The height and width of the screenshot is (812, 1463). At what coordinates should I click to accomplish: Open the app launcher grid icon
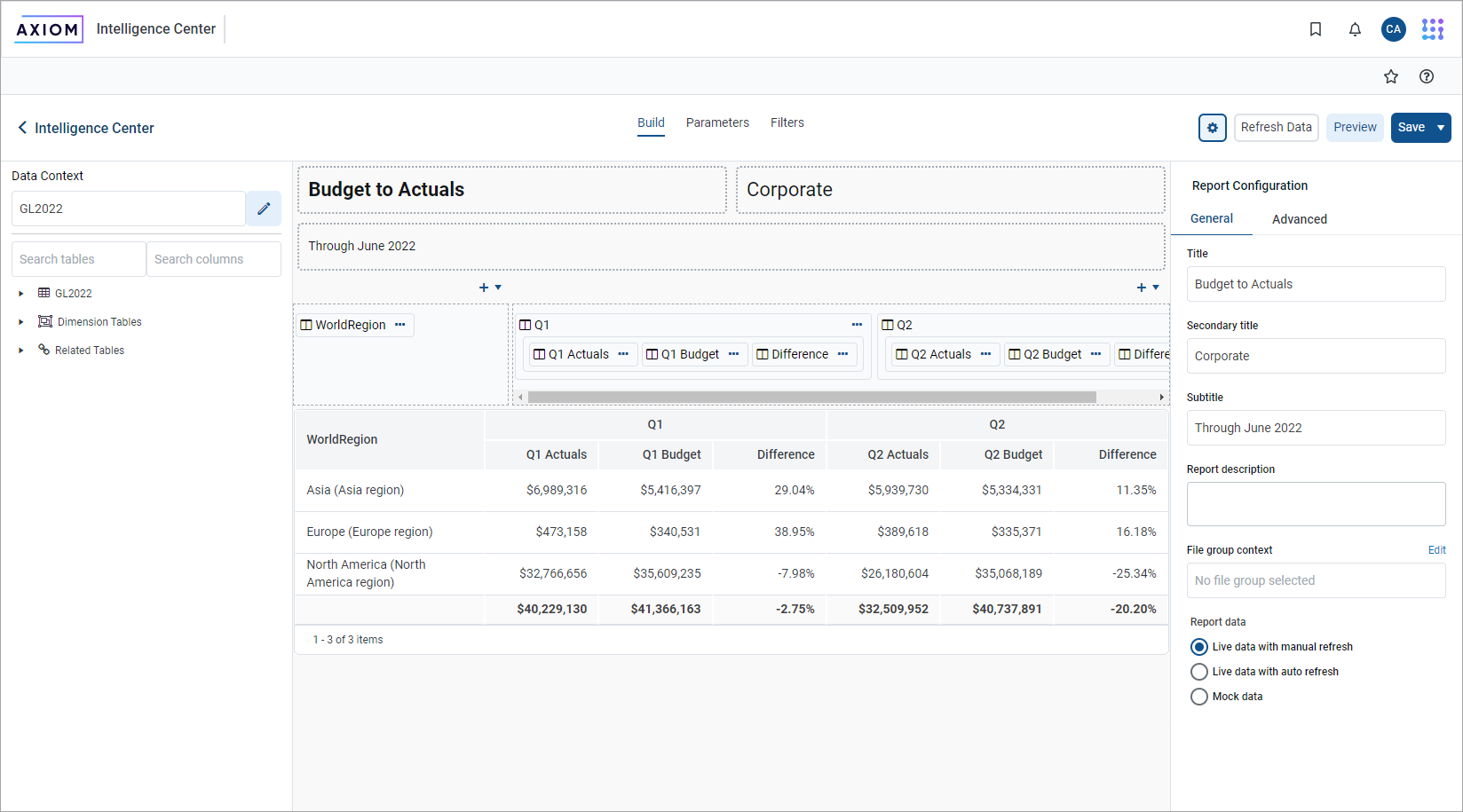1432,29
